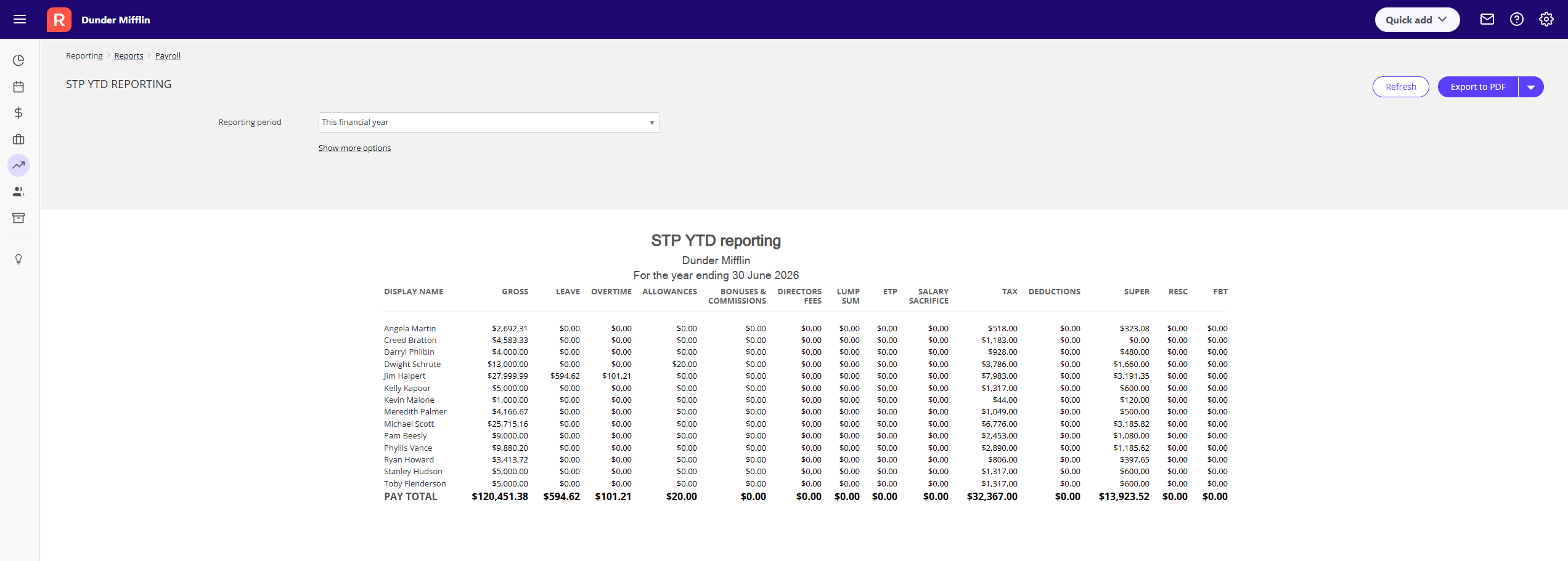The image size is (1568, 561).
Task: Select the Meredith Palmer row name
Action: pyautogui.click(x=415, y=412)
